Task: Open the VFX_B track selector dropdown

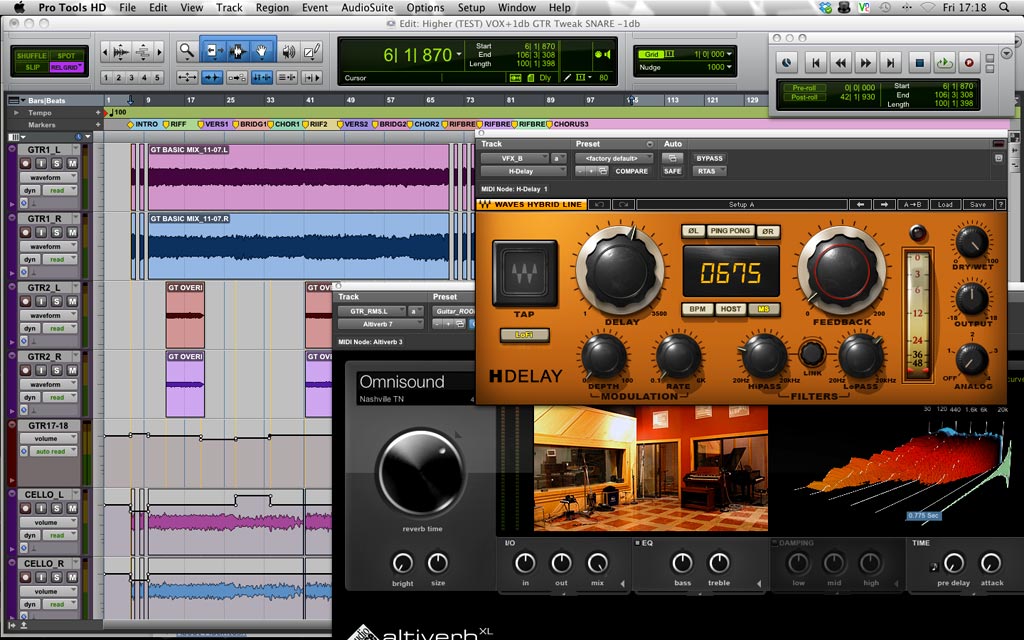Action: pyautogui.click(x=514, y=158)
